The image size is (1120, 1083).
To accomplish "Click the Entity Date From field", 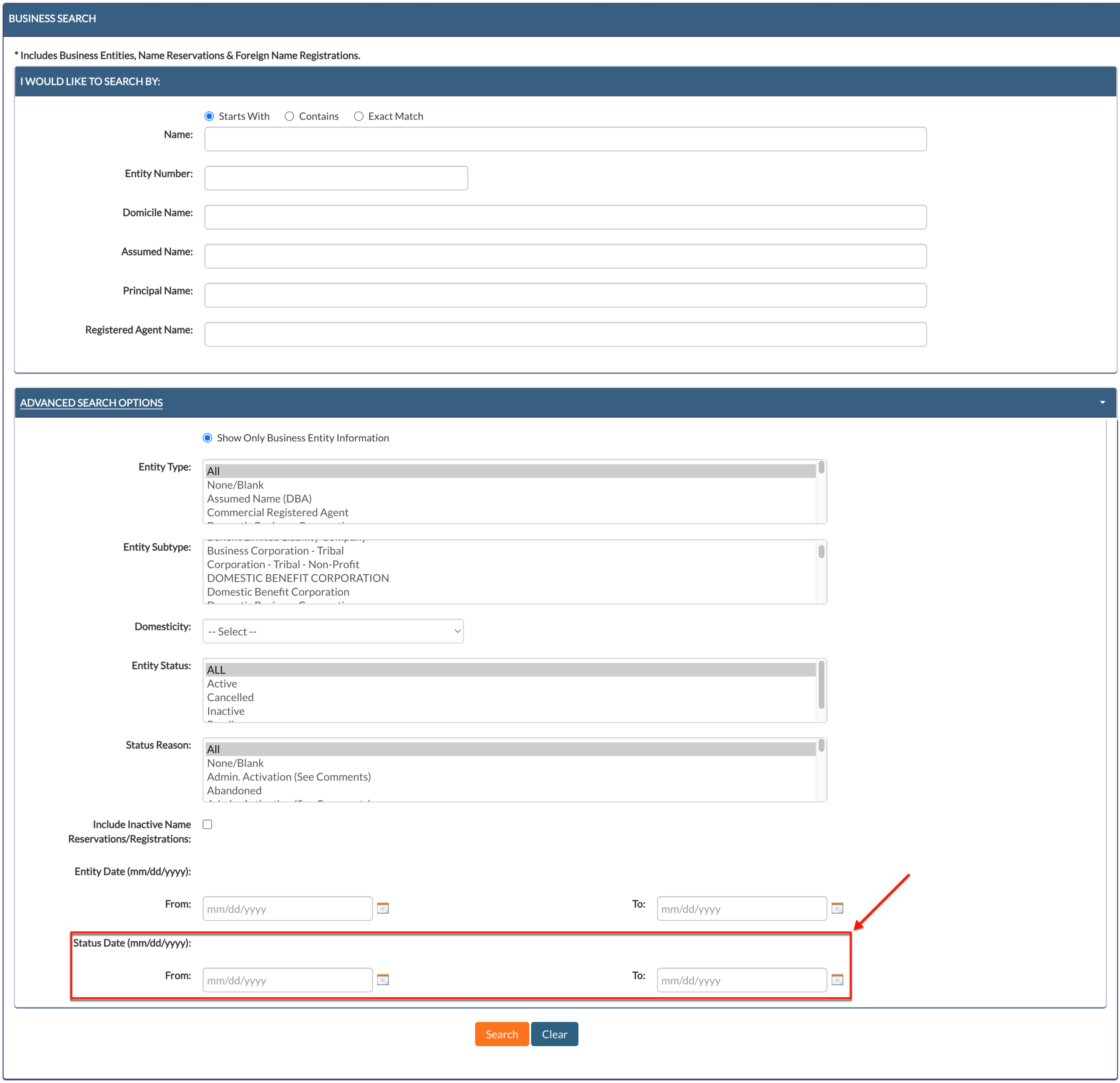I will pyautogui.click(x=287, y=908).
